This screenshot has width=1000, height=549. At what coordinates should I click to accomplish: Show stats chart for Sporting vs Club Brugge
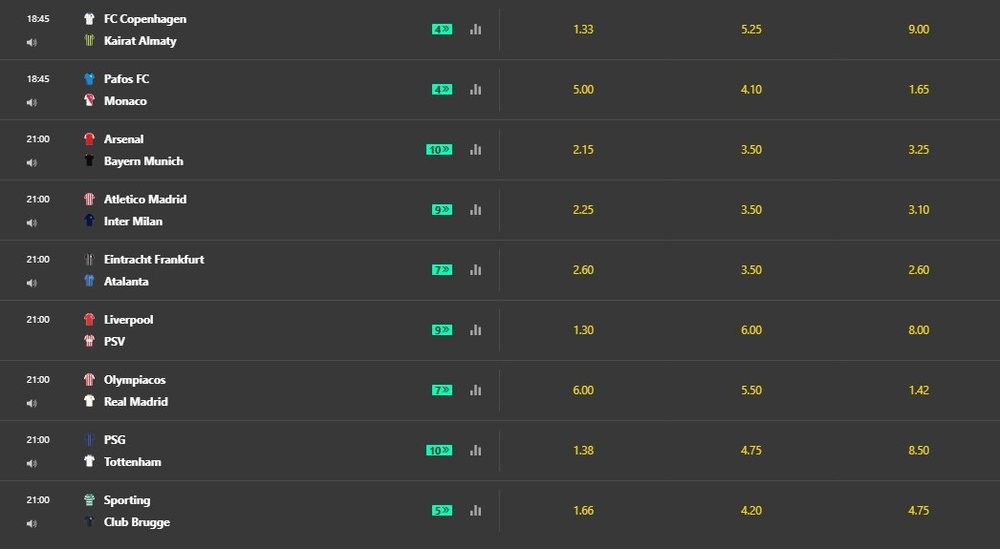tap(475, 510)
